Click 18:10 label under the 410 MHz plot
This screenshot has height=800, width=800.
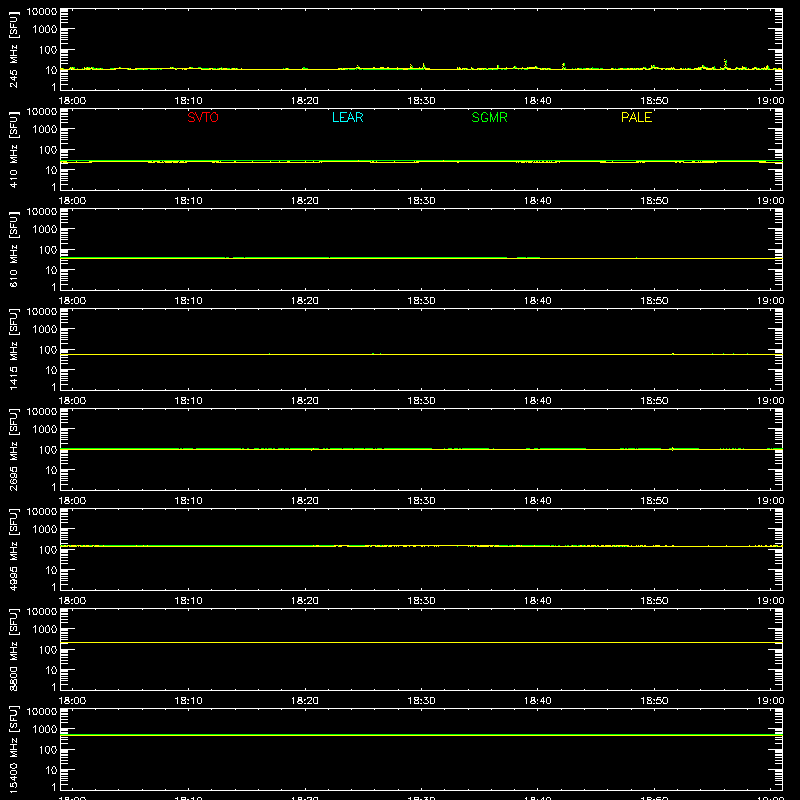pos(189,201)
